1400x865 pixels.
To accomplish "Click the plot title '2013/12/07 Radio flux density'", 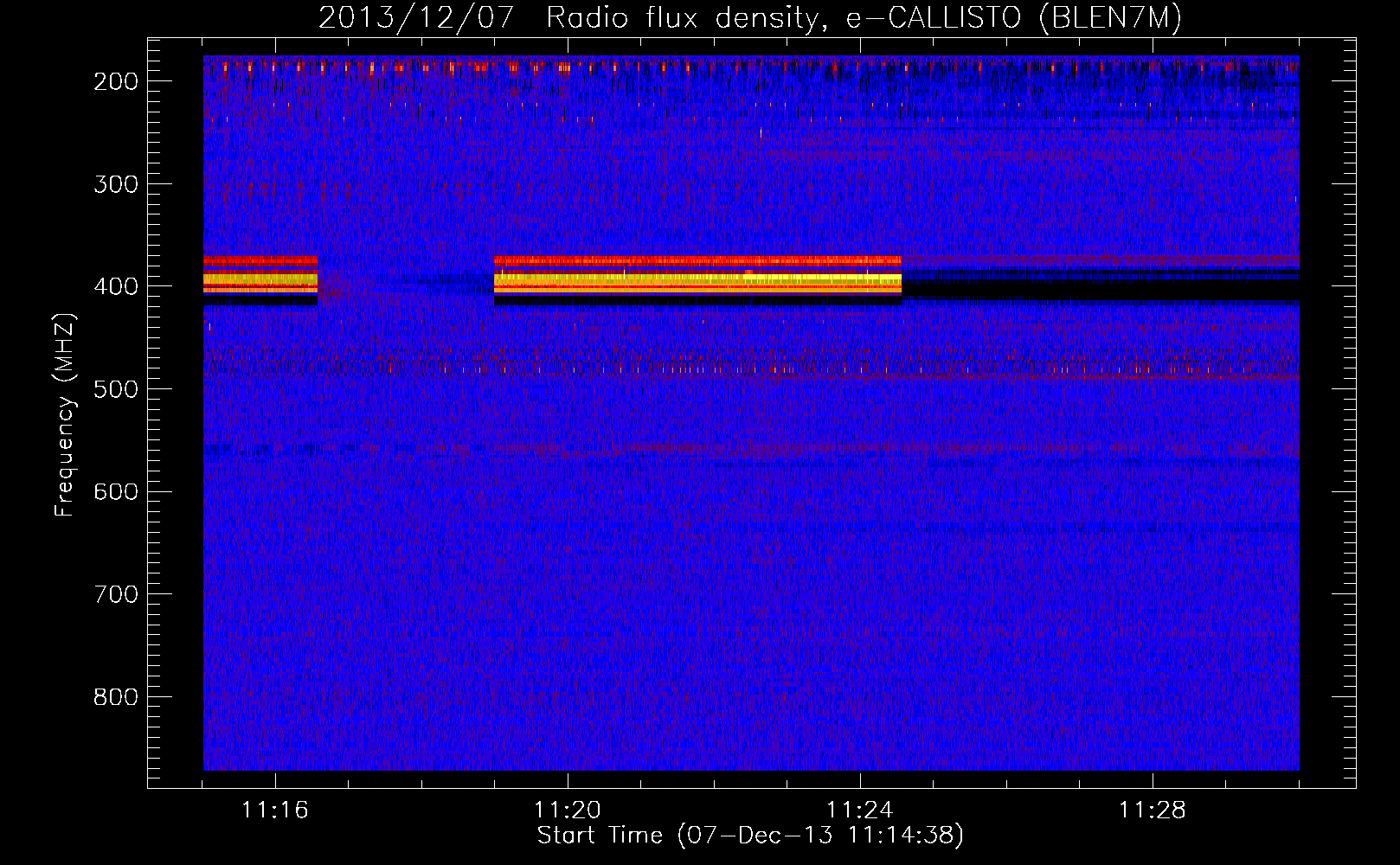I will pos(750,18).
